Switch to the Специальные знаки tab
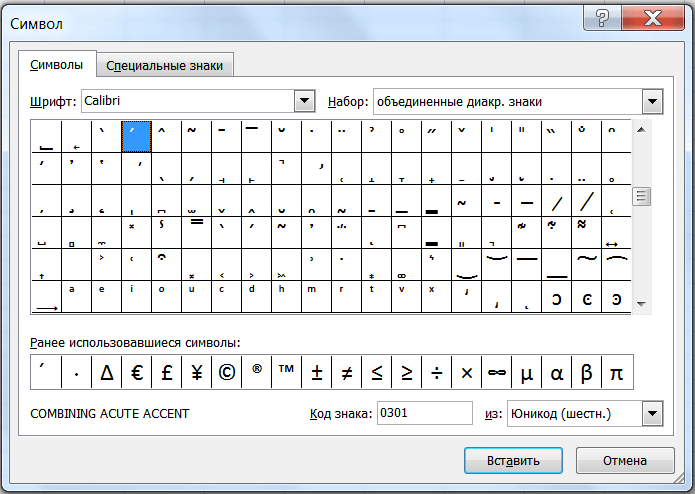Screen dimensions: 695x494 (x=167, y=66)
